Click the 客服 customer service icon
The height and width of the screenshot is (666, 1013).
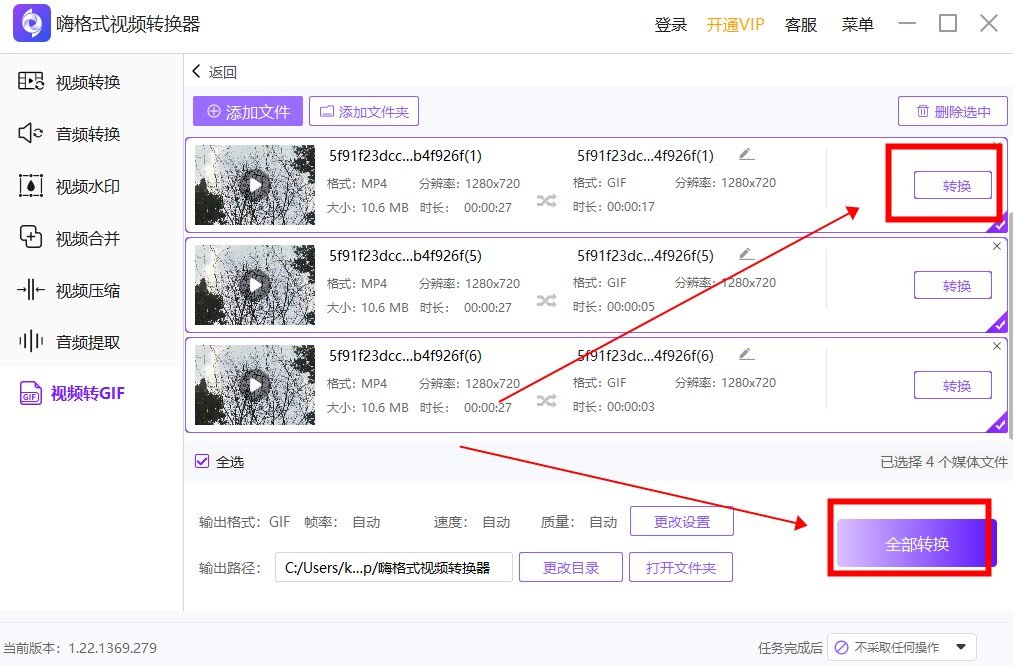(800, 24)
